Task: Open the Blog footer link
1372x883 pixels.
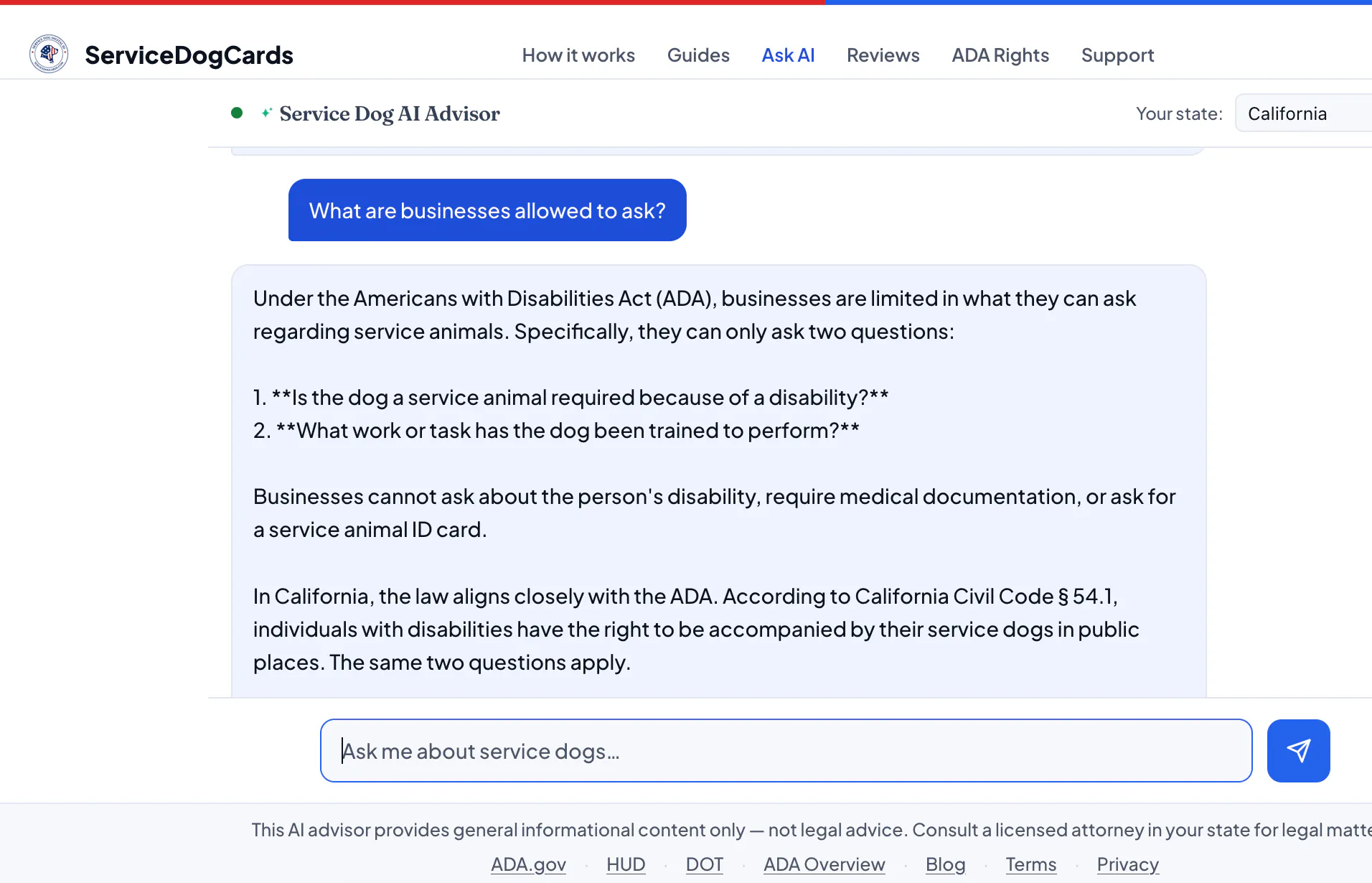Action: [945, 864]
